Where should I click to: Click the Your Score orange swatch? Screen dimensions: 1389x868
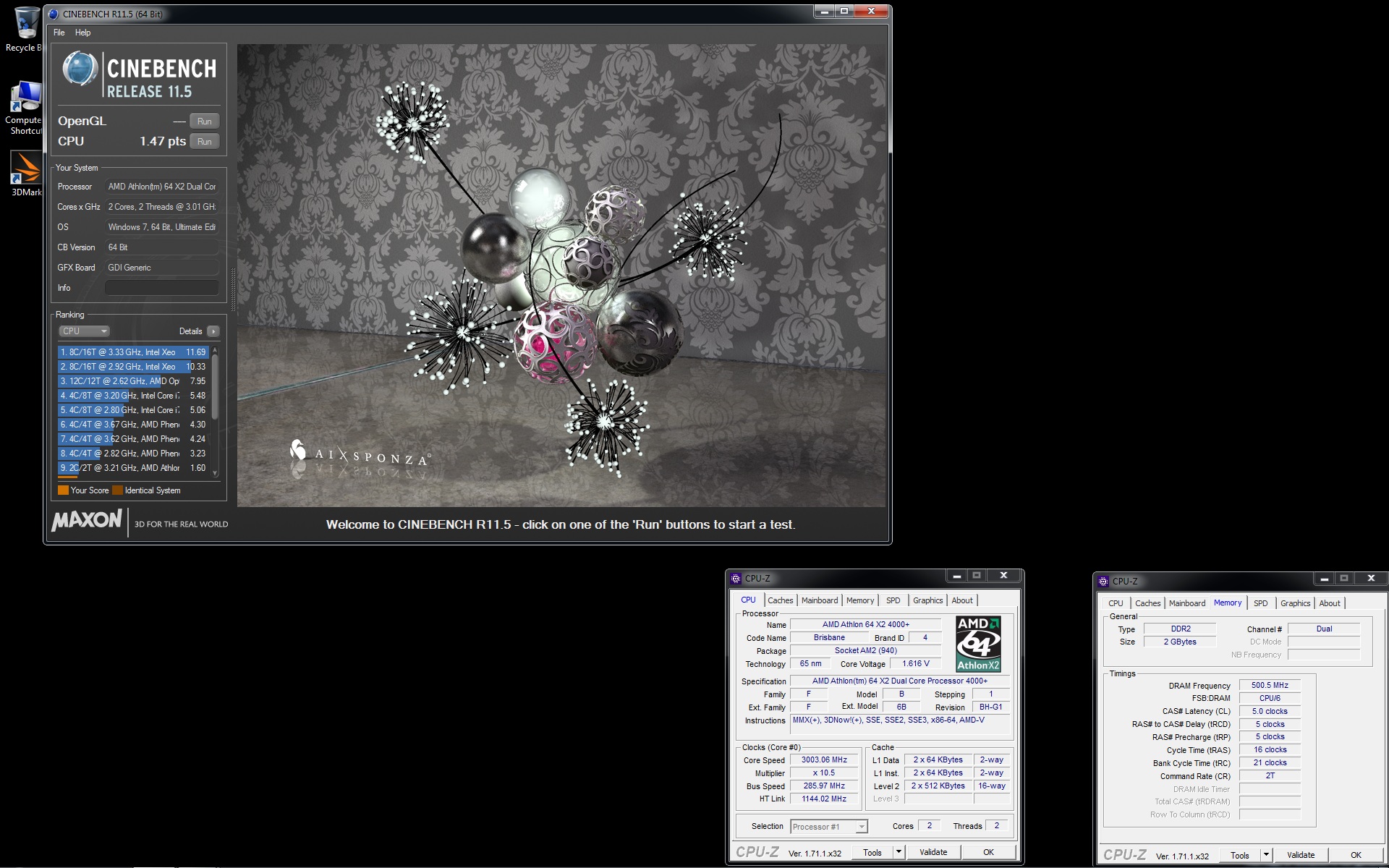(x=63, y=490)
